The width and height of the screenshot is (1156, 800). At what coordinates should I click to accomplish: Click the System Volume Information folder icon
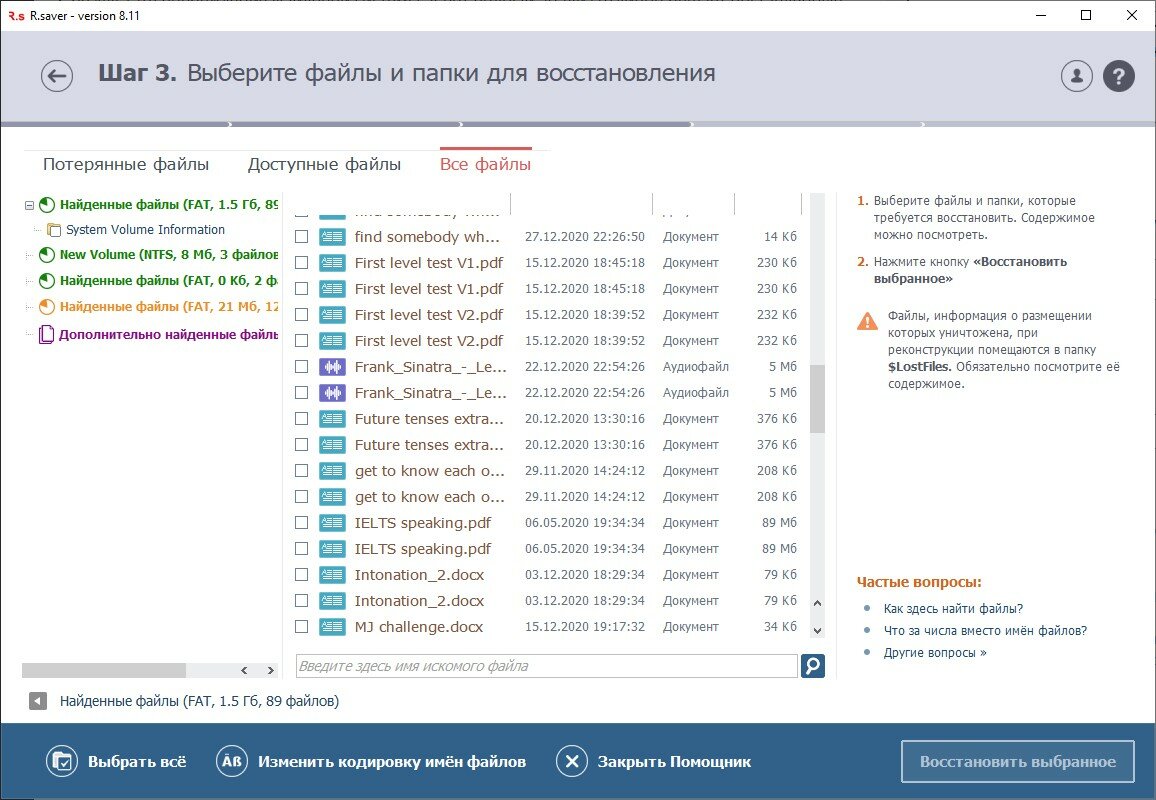coord(54,230)
